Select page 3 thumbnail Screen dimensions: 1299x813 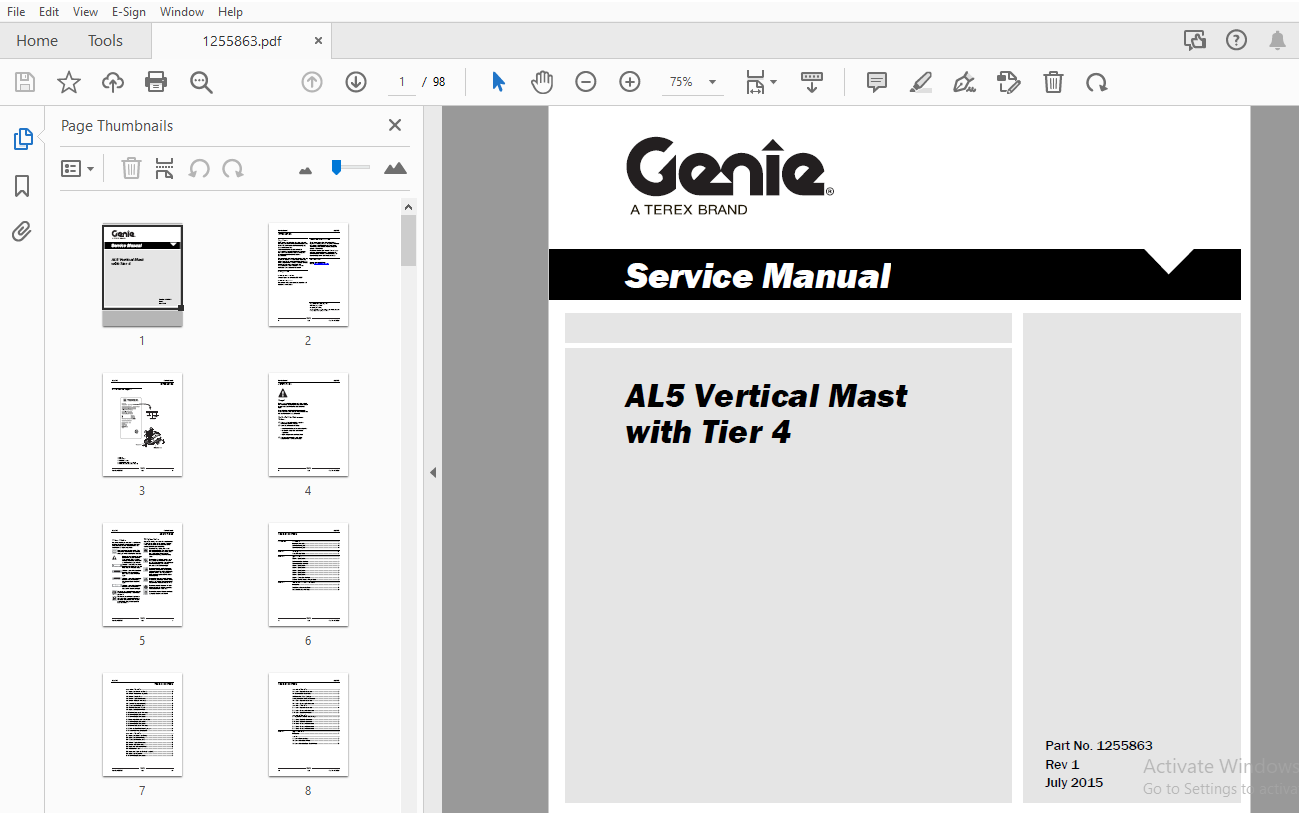[x=142, y=425]
